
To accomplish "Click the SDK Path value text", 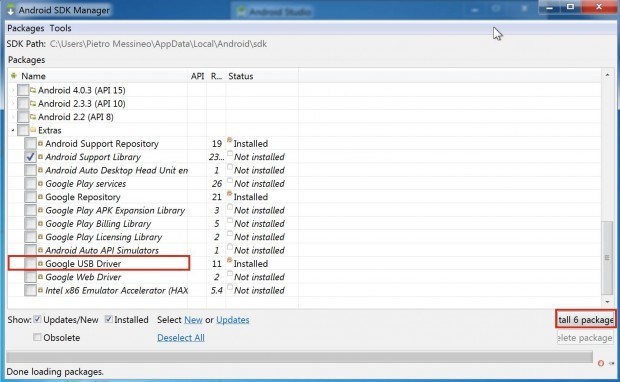I will [x=158, y=44].
